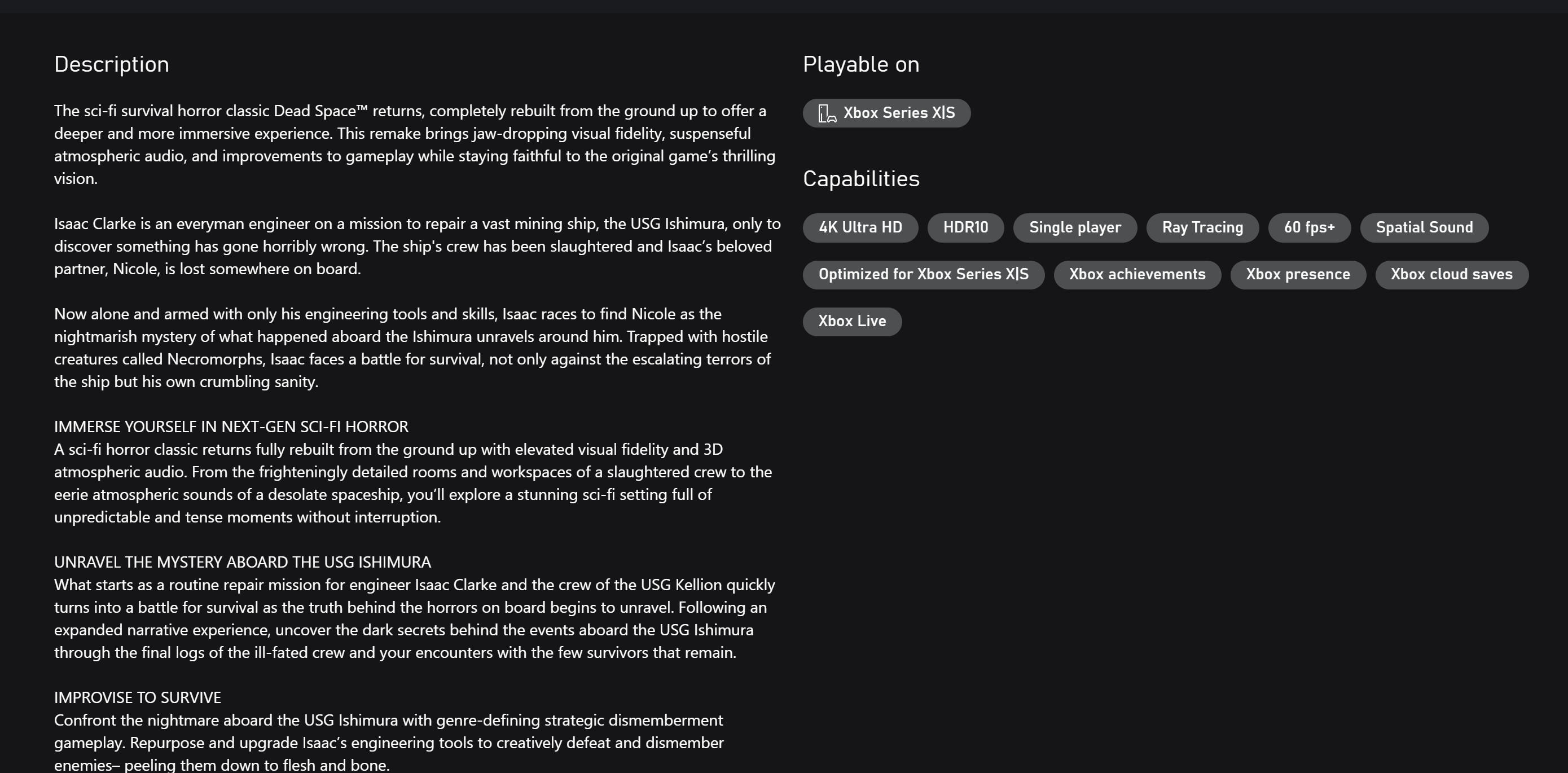Click the Capabilities section heading

click(860, 179)
